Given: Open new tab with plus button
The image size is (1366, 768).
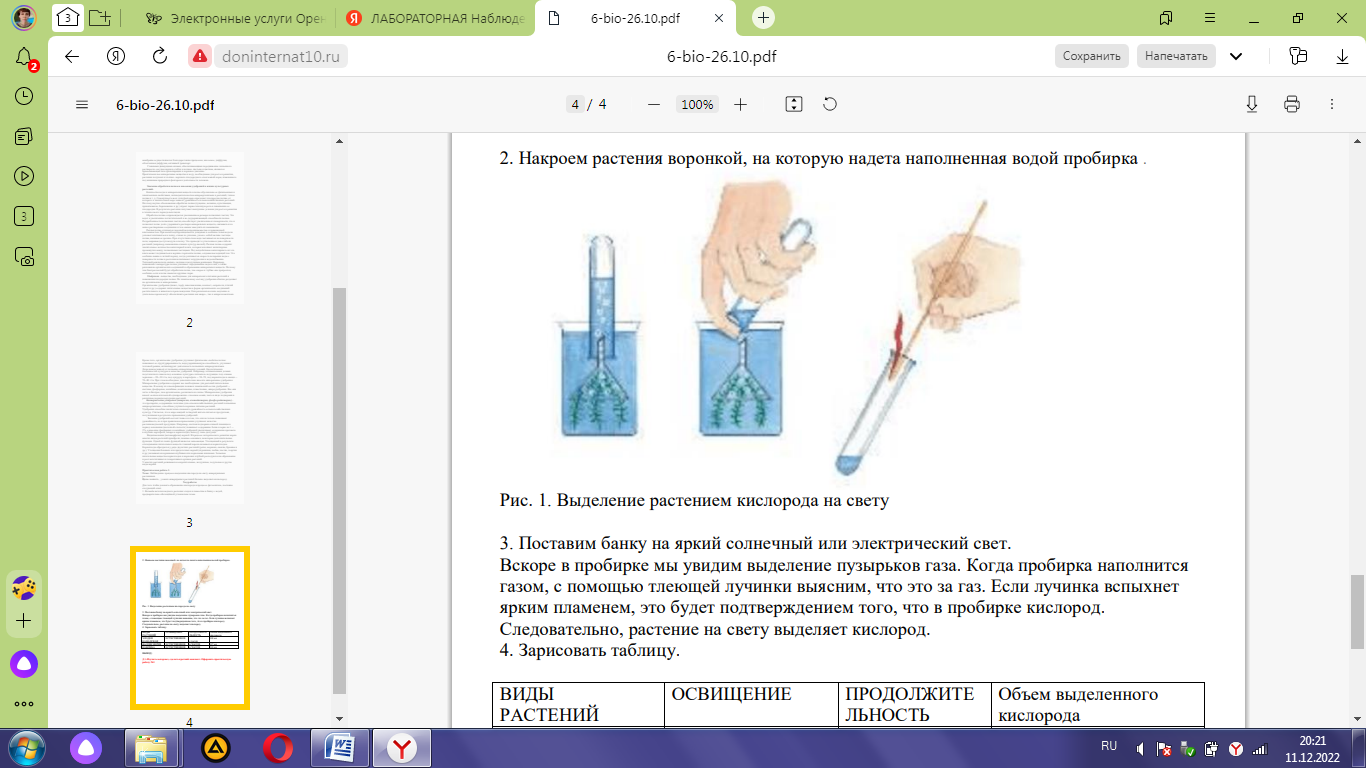Looking at the screenshot, I should point(764,17).
